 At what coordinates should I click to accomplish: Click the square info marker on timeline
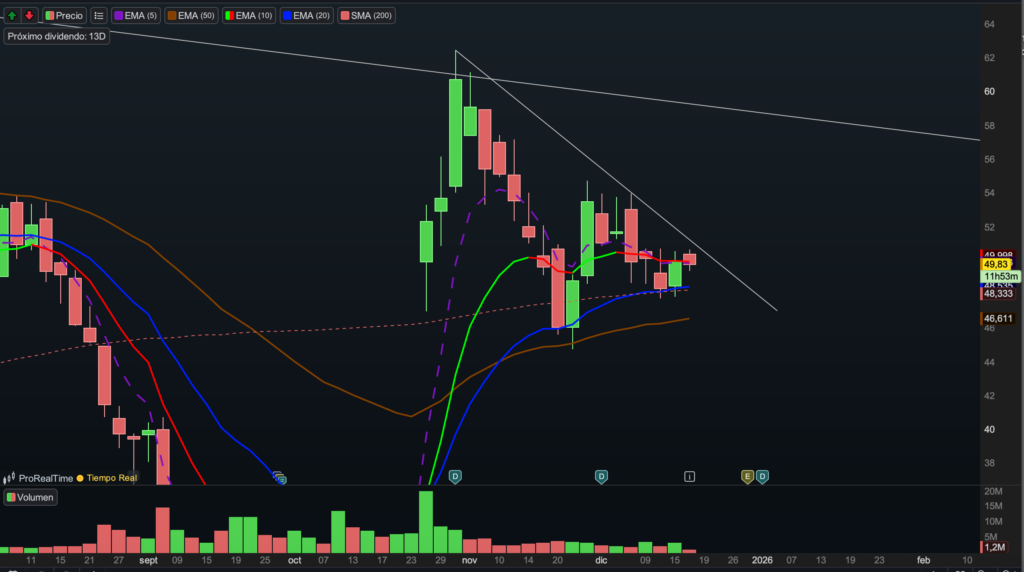pyautogui.click(x=689, y=476)
